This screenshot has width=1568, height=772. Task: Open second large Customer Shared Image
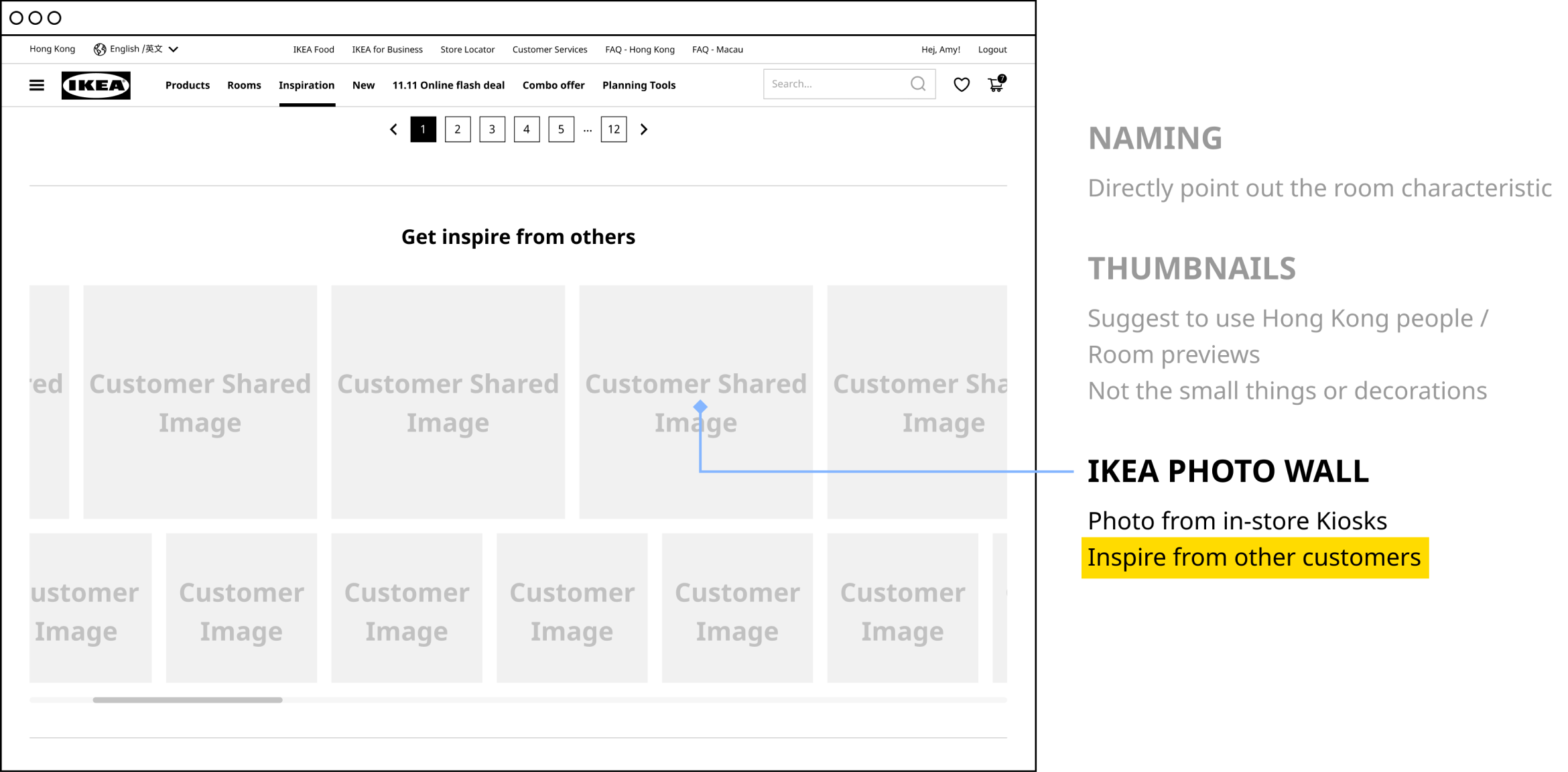pyautogui.click(x=448, y=402)
